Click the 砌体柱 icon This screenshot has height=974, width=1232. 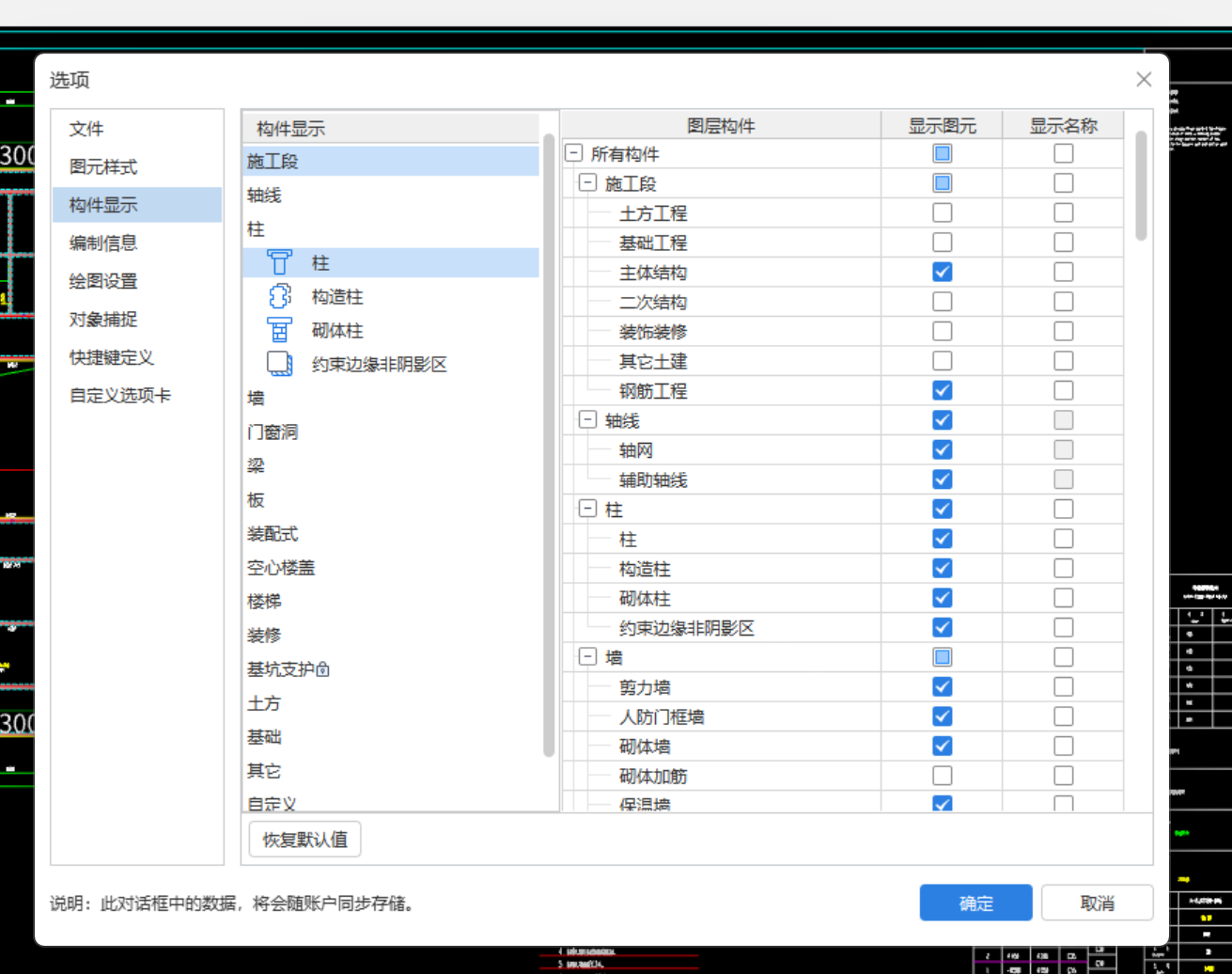(279, 330)
